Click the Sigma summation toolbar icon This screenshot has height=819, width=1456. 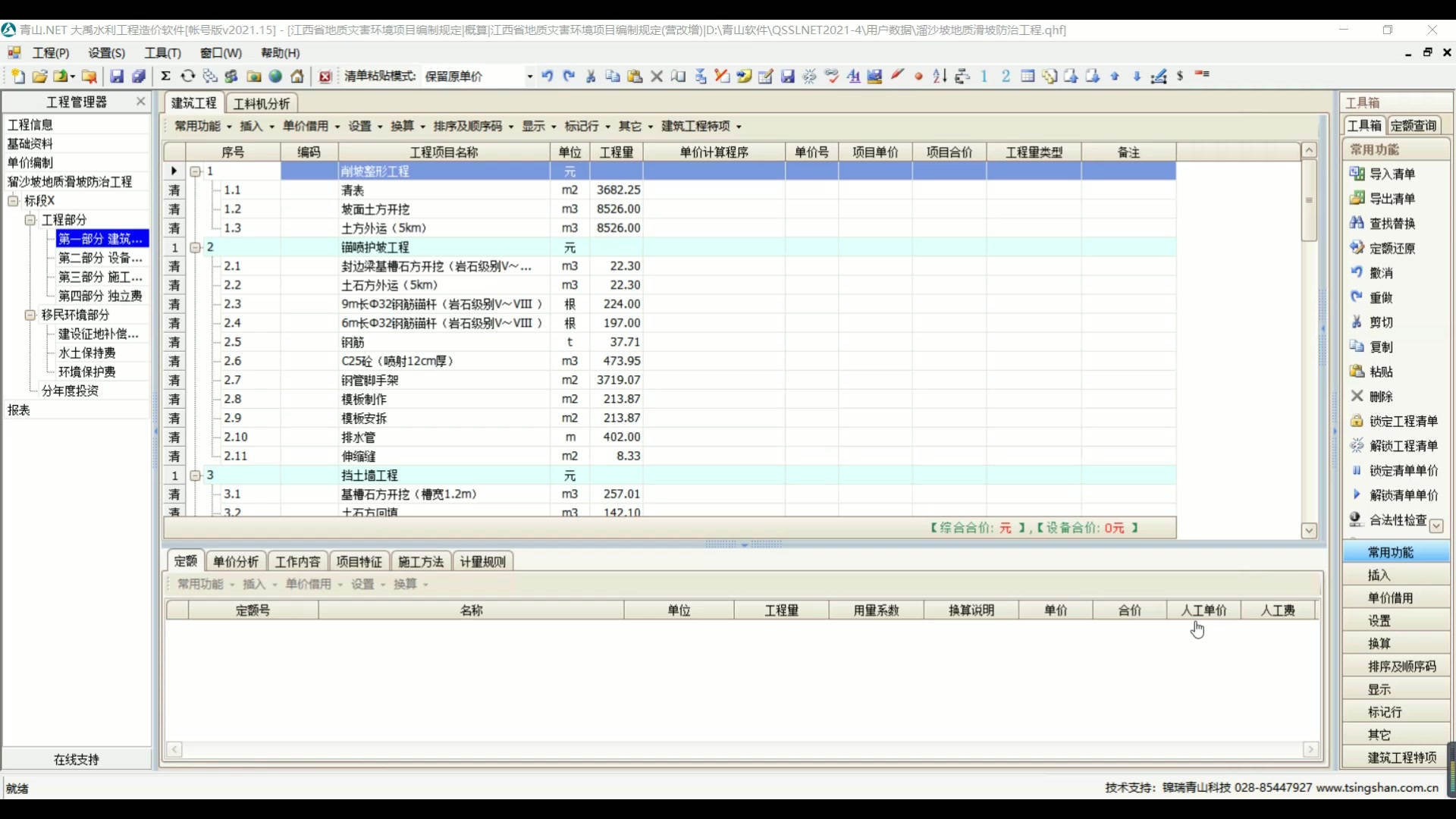pos(166,76)
